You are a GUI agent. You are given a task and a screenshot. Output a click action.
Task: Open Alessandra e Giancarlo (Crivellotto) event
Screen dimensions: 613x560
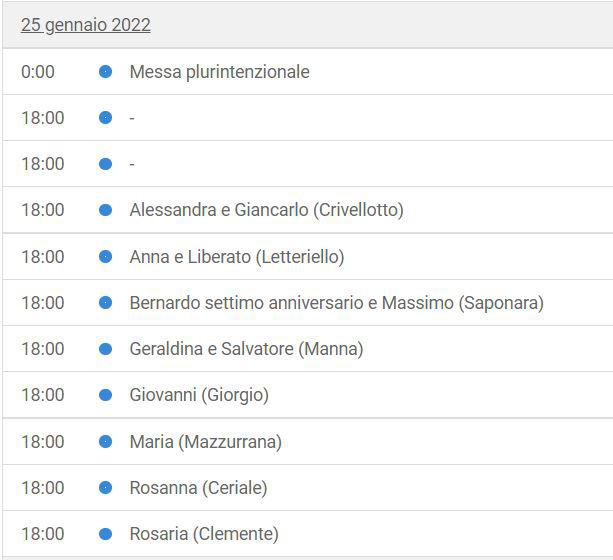coord(266,210)
